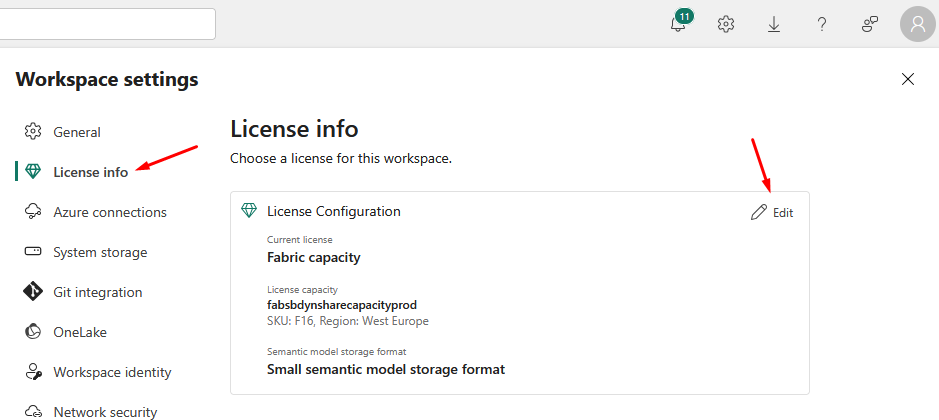Switch to the Git integration tab
939x420 pixels.
(x=98, y=292)
